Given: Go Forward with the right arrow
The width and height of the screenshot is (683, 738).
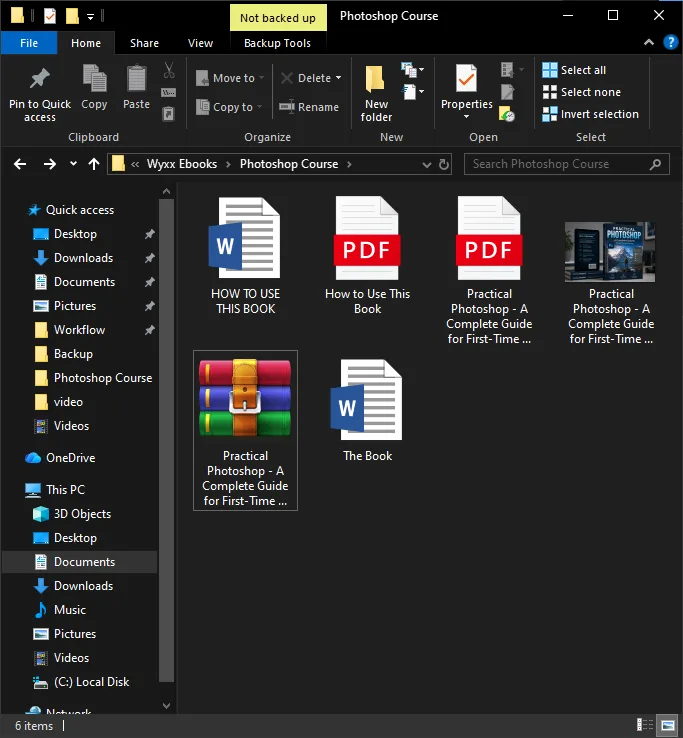Looking at the screenshot, I should 49,164.
